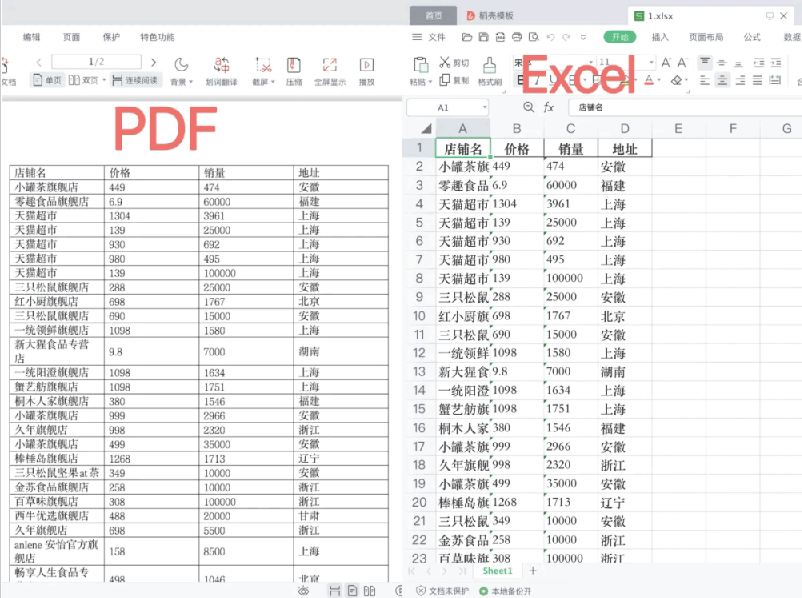
Task: Switch to the 插入 ribbon tab
Action: tap(660, 37)
